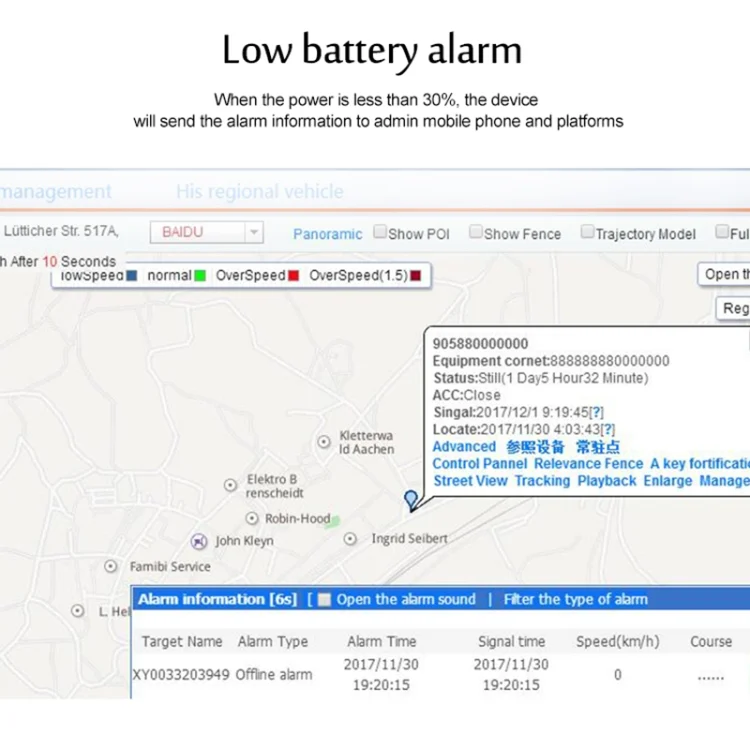Screen dimensions: 750x750
Task: Click the Playback link in popup
Action: [x=606, y=481]
